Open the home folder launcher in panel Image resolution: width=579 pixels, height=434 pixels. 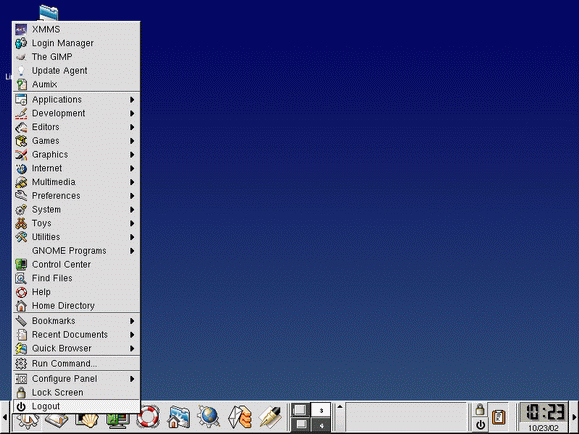[x=179, y=417]
